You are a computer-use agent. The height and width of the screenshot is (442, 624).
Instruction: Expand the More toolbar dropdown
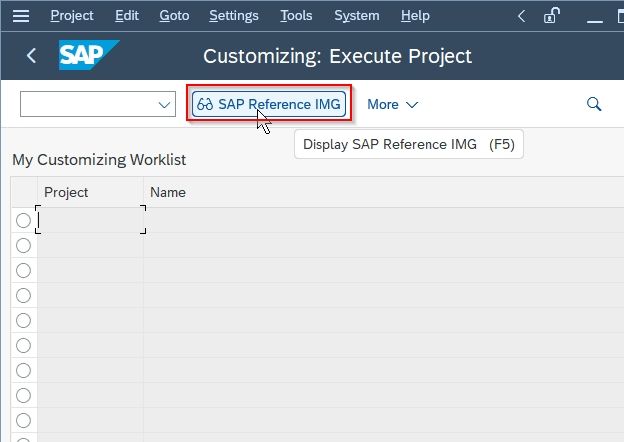click(x=392, y=104)
